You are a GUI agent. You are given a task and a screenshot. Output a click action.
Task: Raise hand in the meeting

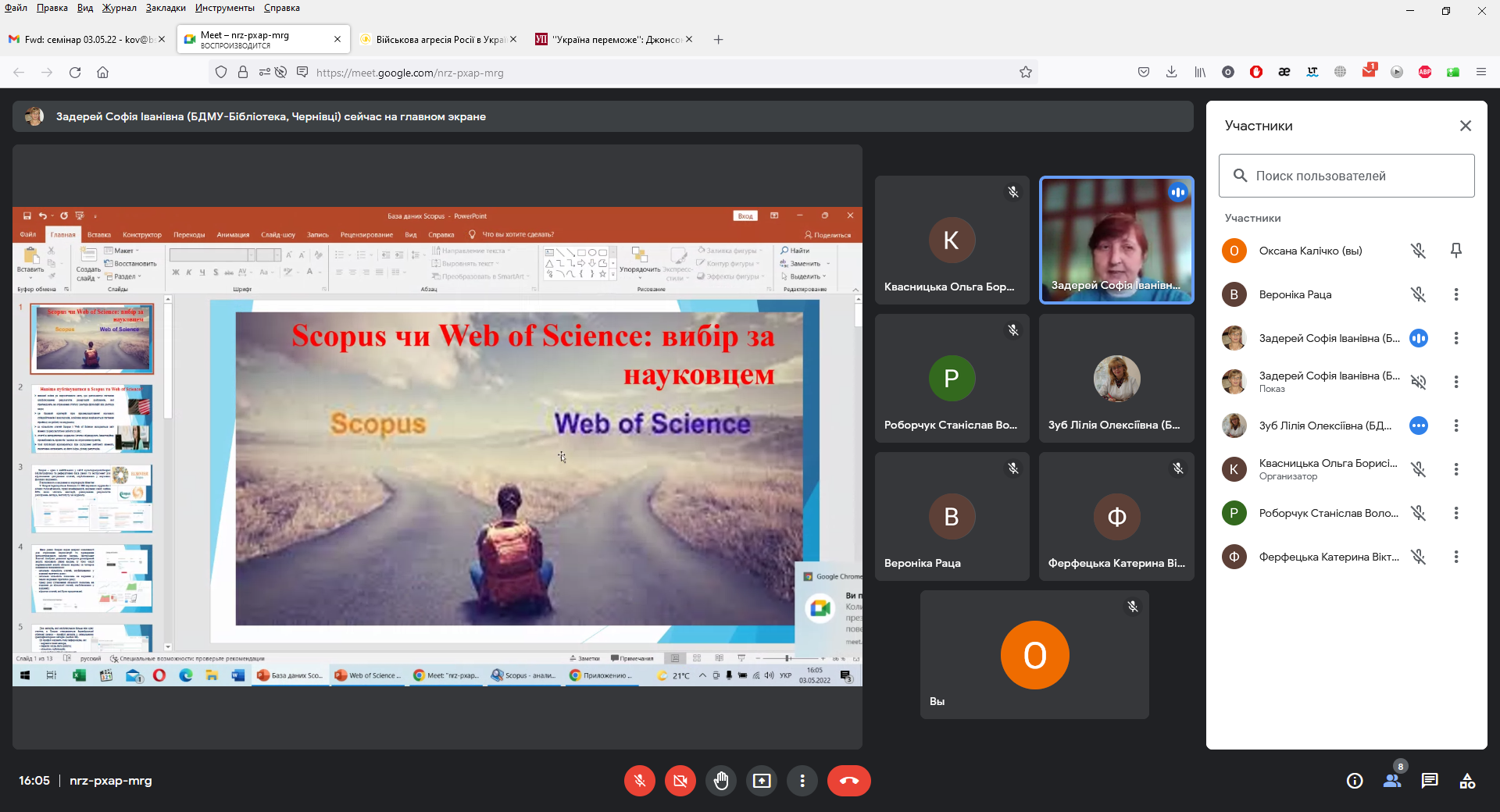click(721, 781)
